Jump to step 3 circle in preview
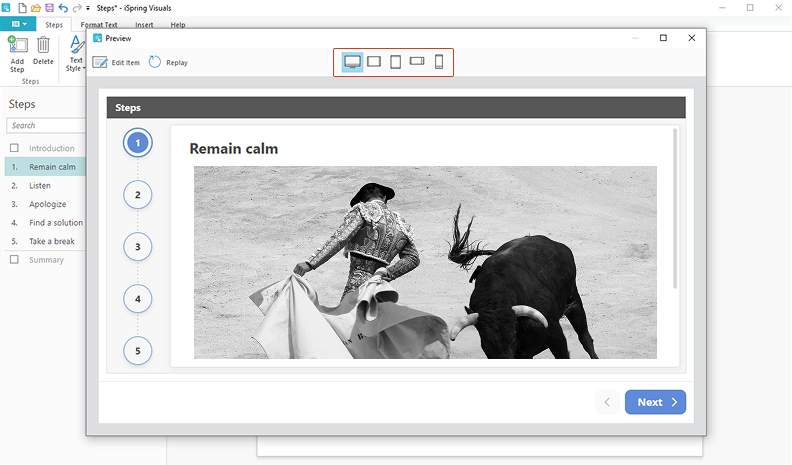The width and height of the screenshot is (792, 465). click(x=138, y=246)
